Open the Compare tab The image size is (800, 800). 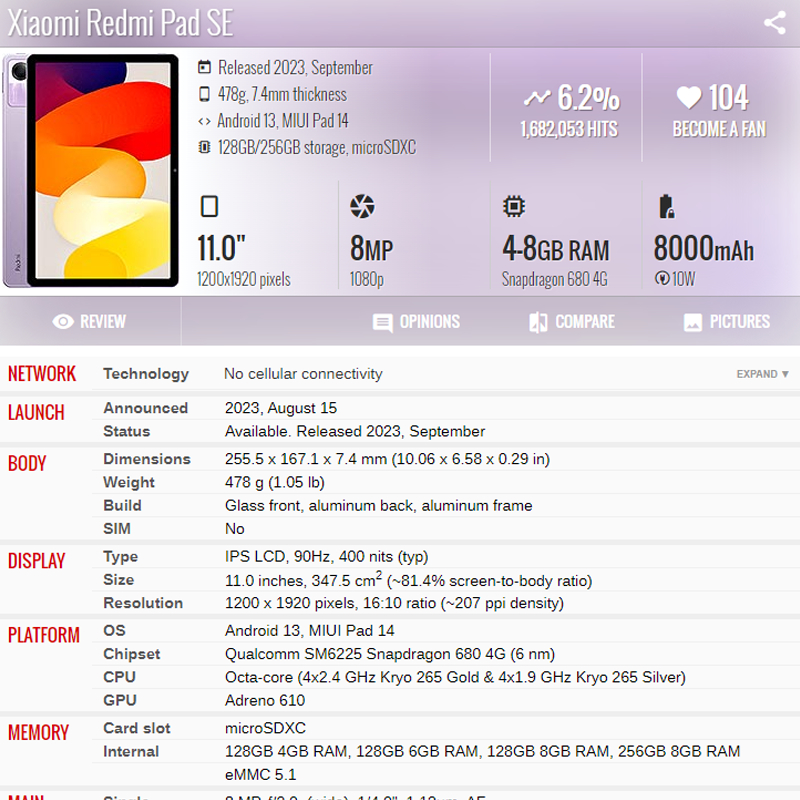[571, 322]
